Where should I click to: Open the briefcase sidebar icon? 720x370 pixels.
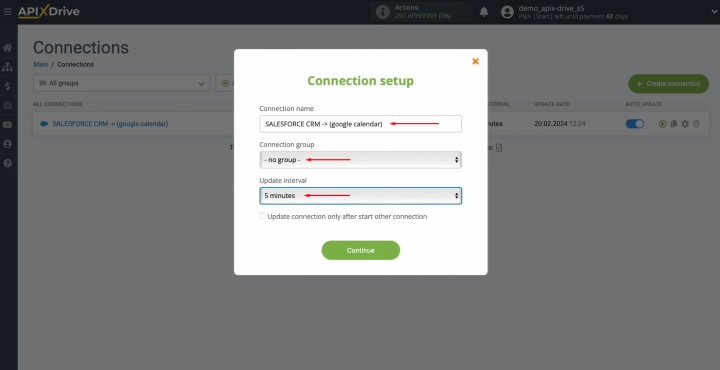[x=7, y=106]
